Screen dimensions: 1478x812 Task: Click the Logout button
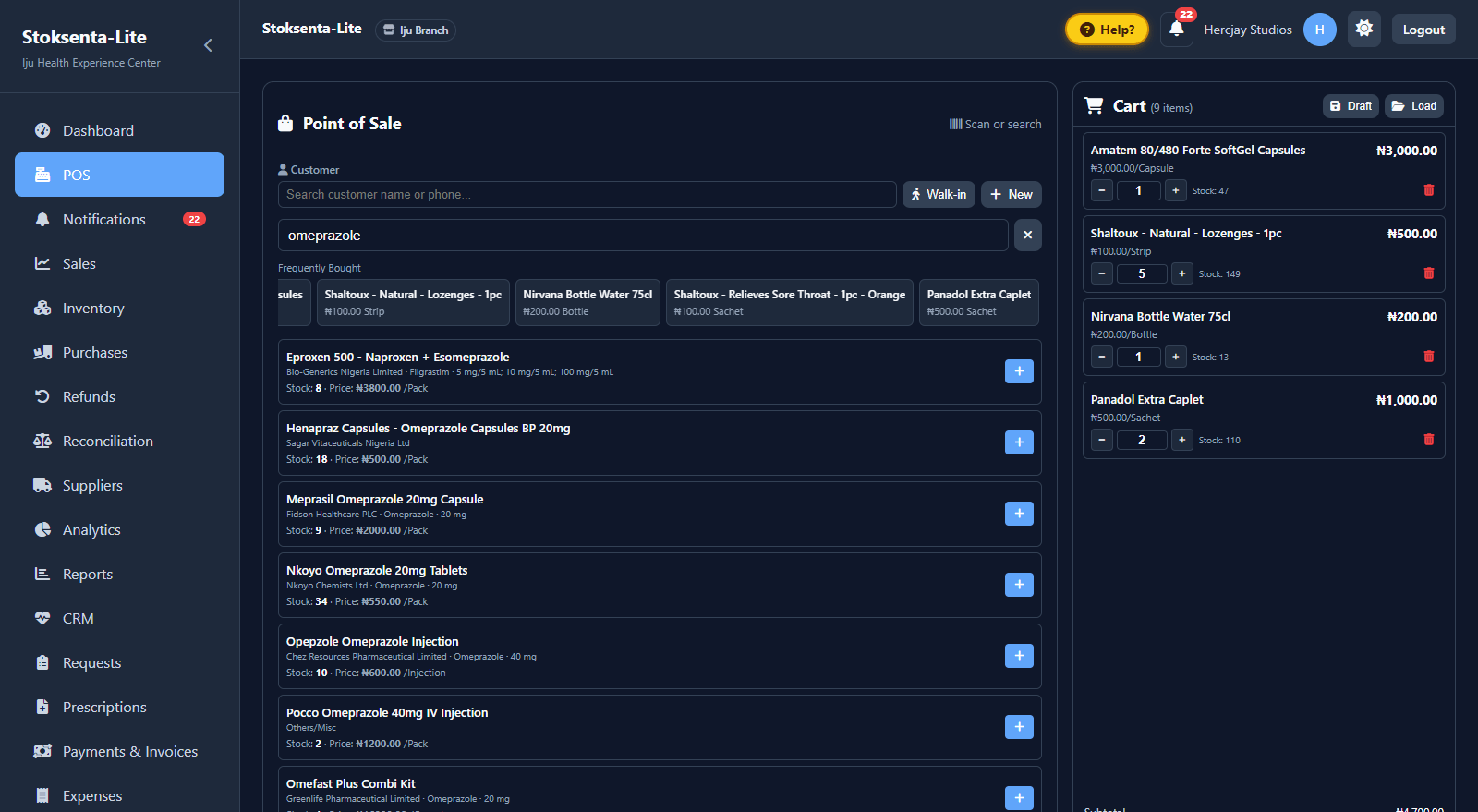click(1423, 30)
